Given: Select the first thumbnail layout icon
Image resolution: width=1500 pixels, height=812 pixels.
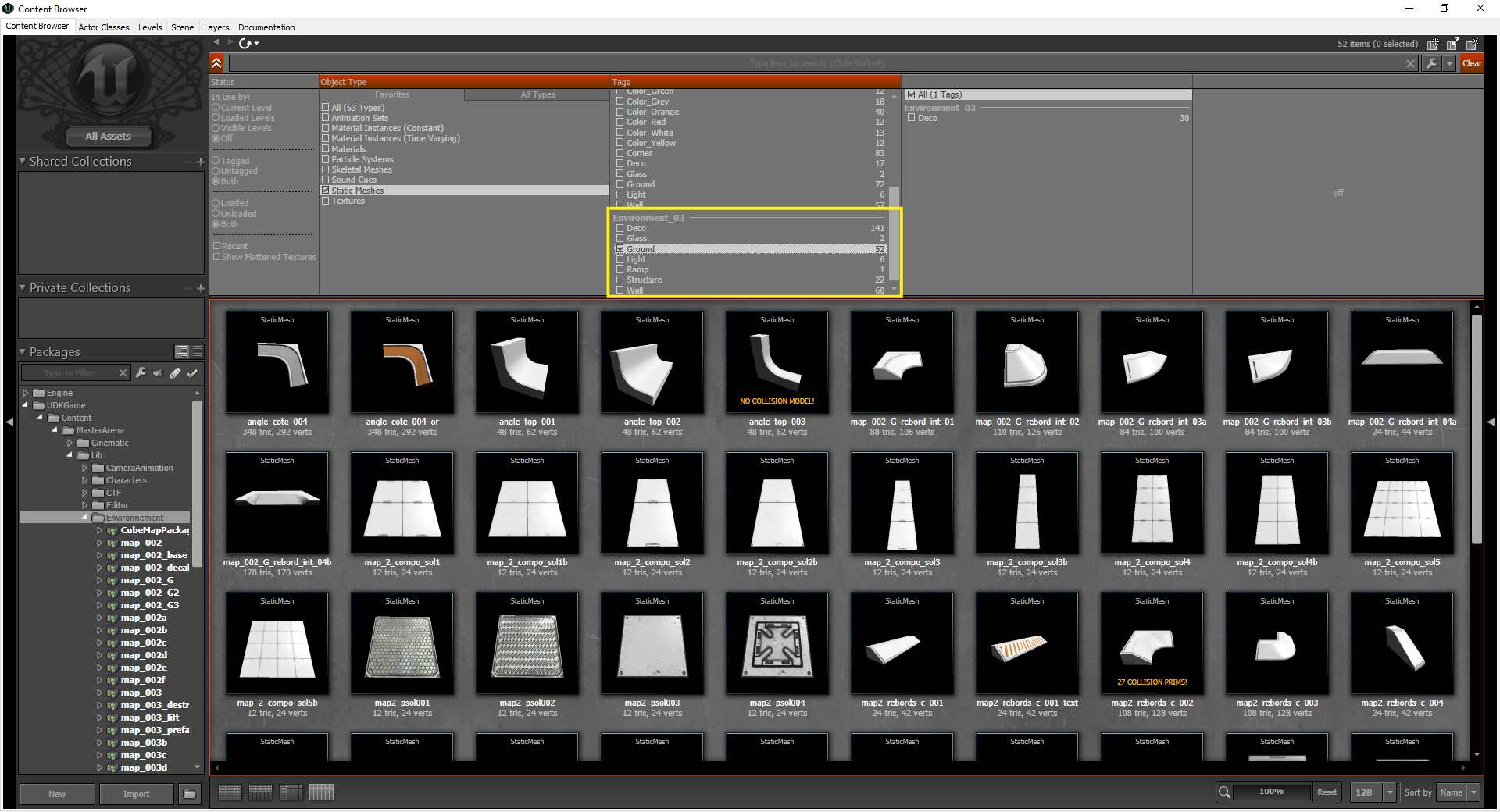Looking at the screenshot, I should [230, 792].
